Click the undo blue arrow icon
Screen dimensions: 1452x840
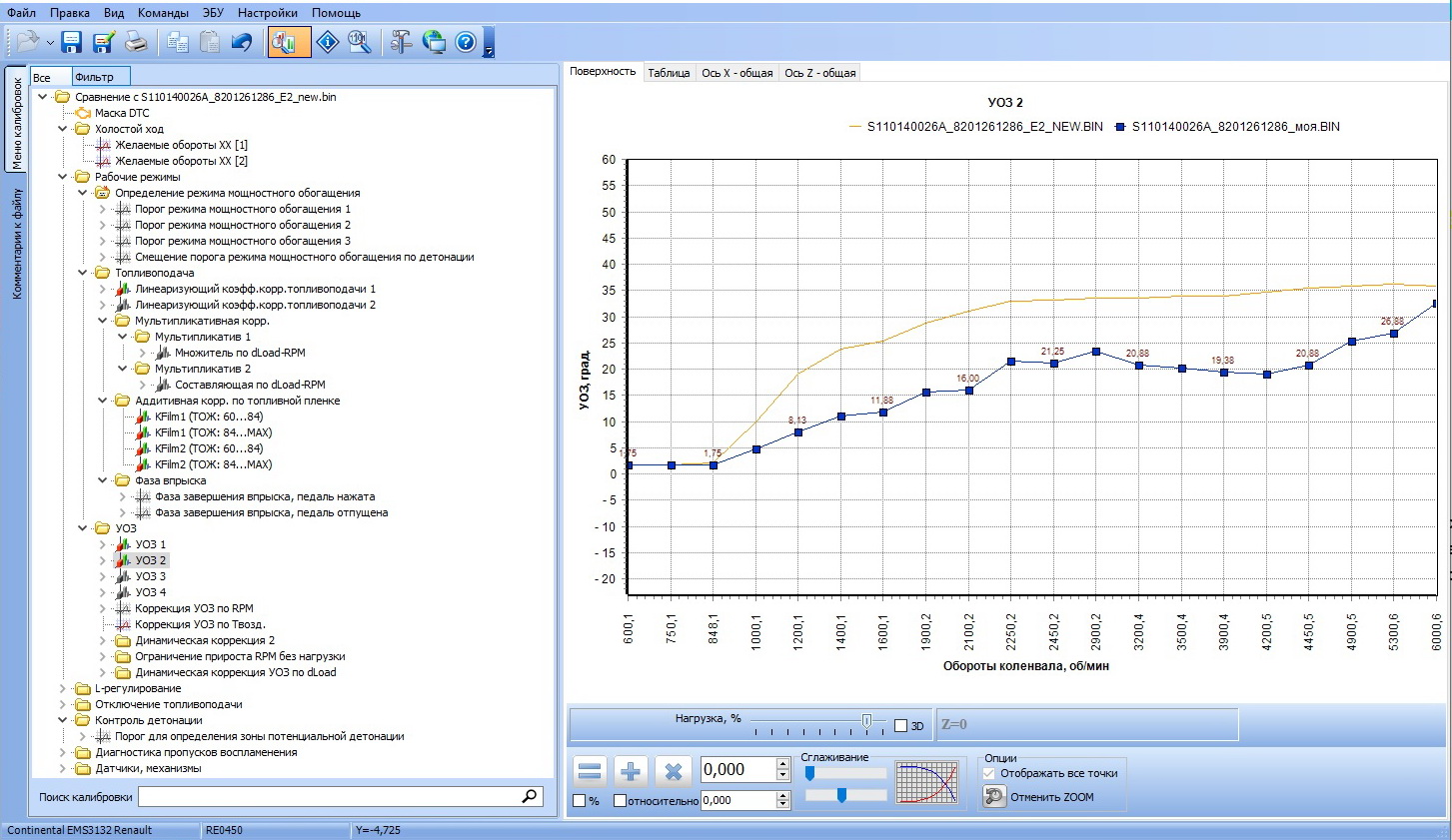(x=242, y=42)
